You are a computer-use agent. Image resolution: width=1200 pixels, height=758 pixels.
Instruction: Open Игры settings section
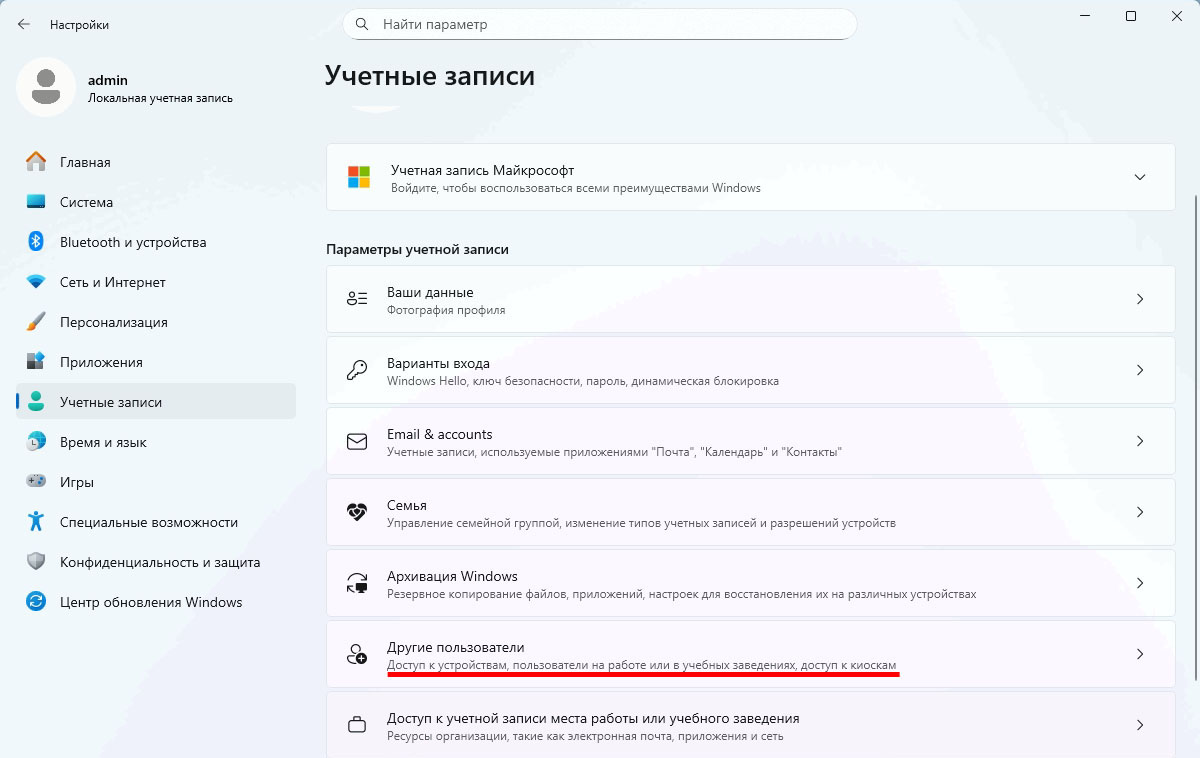coord(156,482)
